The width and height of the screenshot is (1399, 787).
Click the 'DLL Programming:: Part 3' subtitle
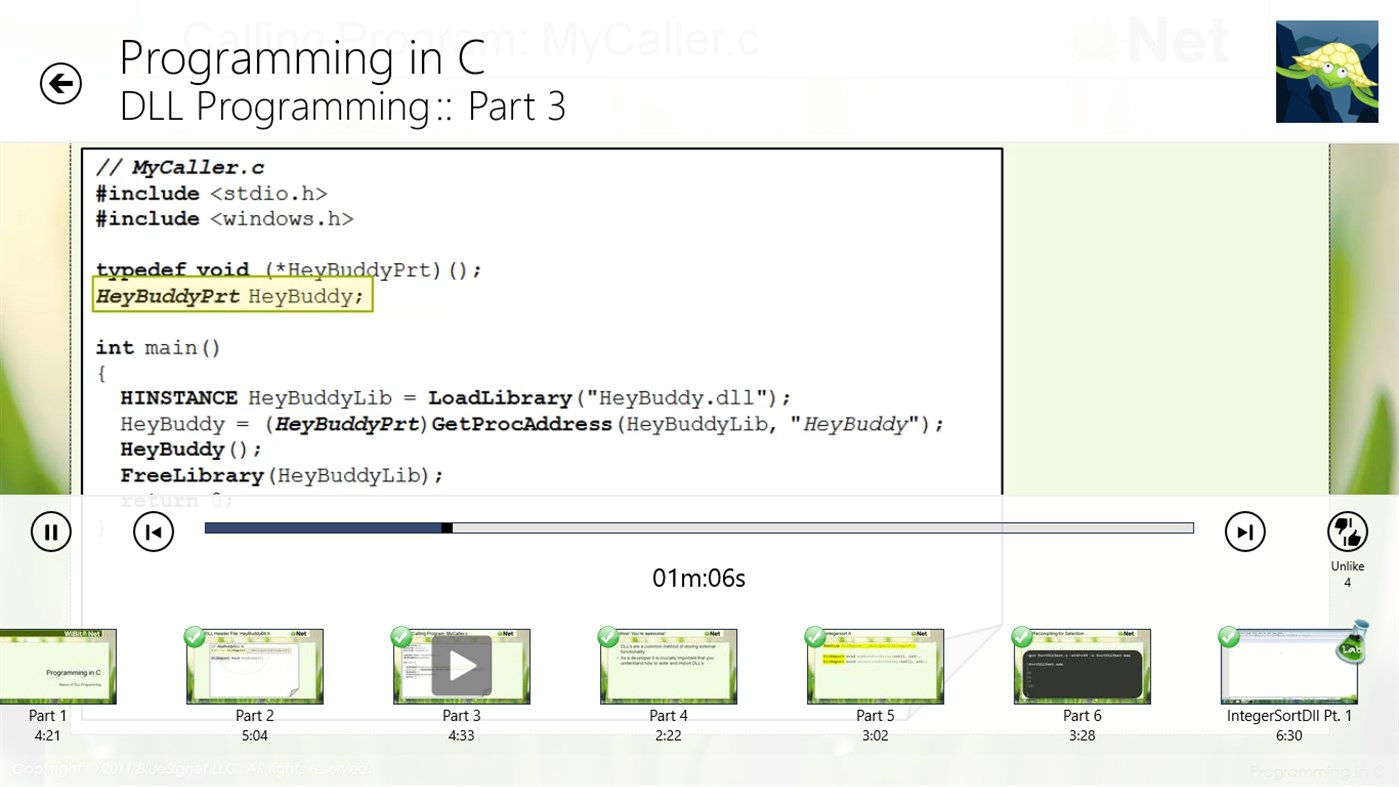coord(342,106)
